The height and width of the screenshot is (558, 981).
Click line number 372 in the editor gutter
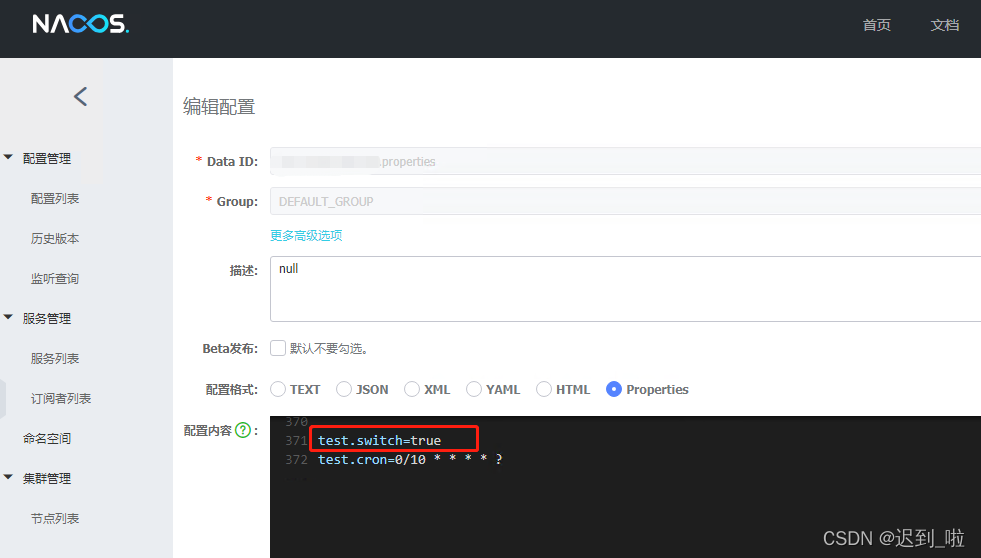click(x=296, y=460)
